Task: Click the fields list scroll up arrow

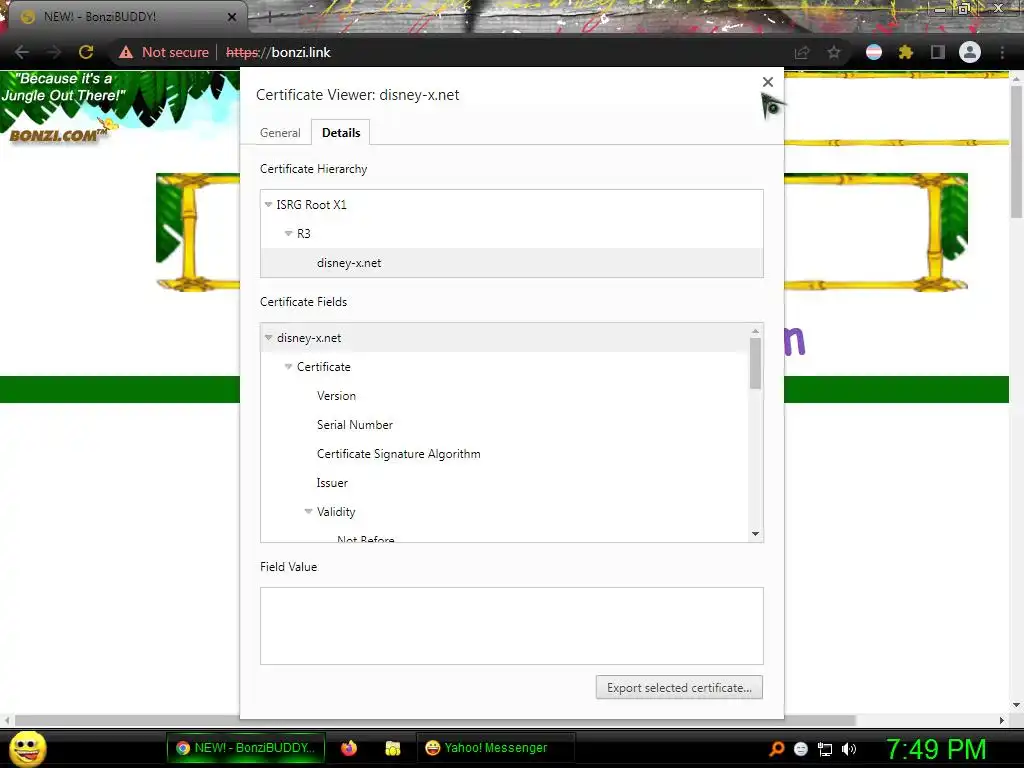Action: click(756, 331)
